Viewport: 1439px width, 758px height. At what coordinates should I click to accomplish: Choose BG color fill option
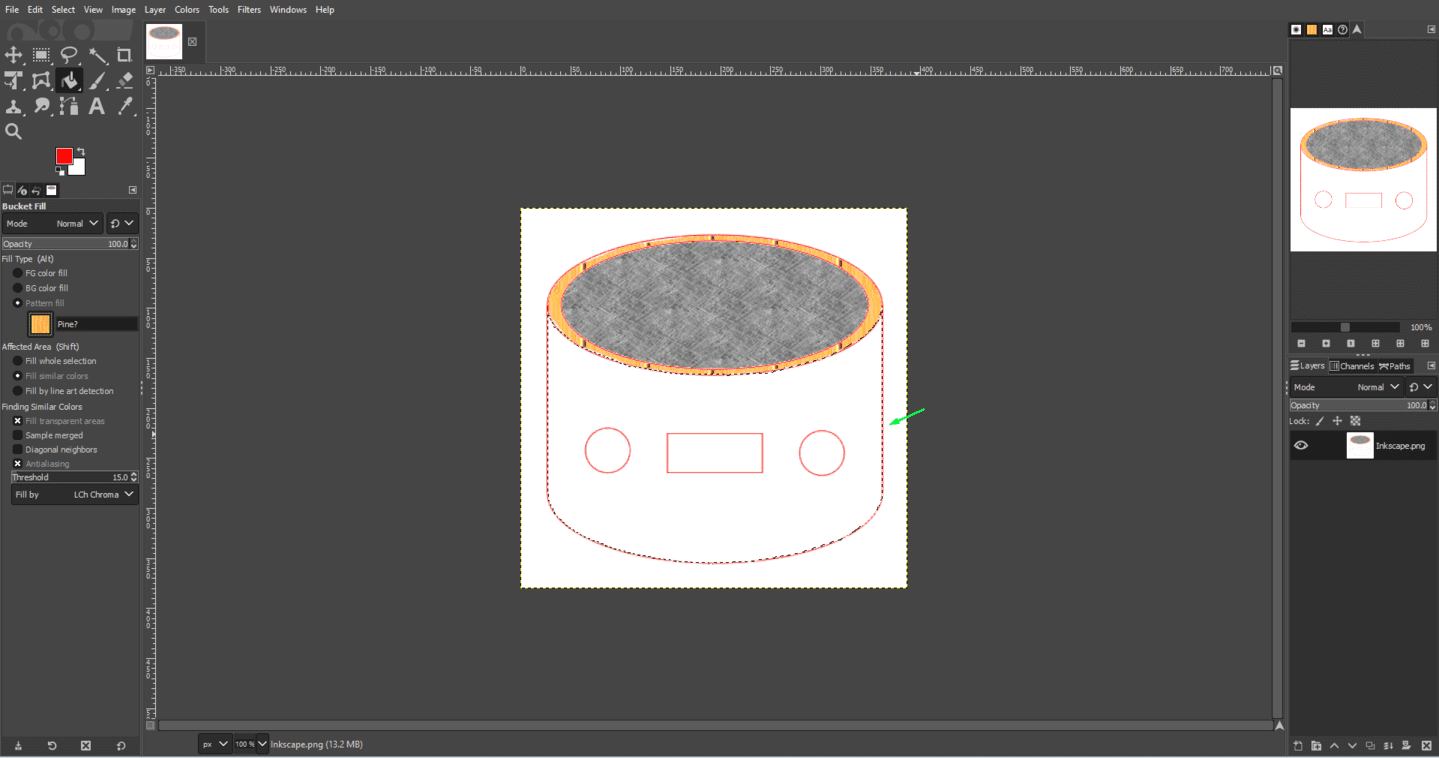tap(40, 288)
